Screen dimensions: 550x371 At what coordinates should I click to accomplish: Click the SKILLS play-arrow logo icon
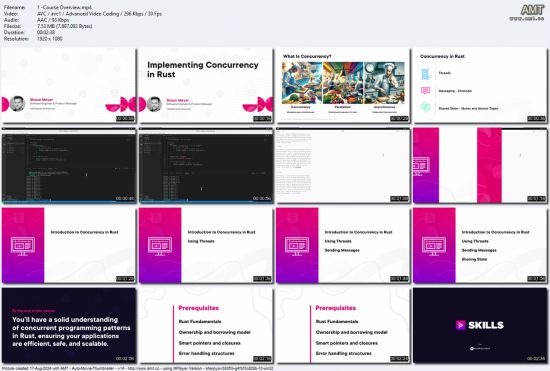click(460, 325)
